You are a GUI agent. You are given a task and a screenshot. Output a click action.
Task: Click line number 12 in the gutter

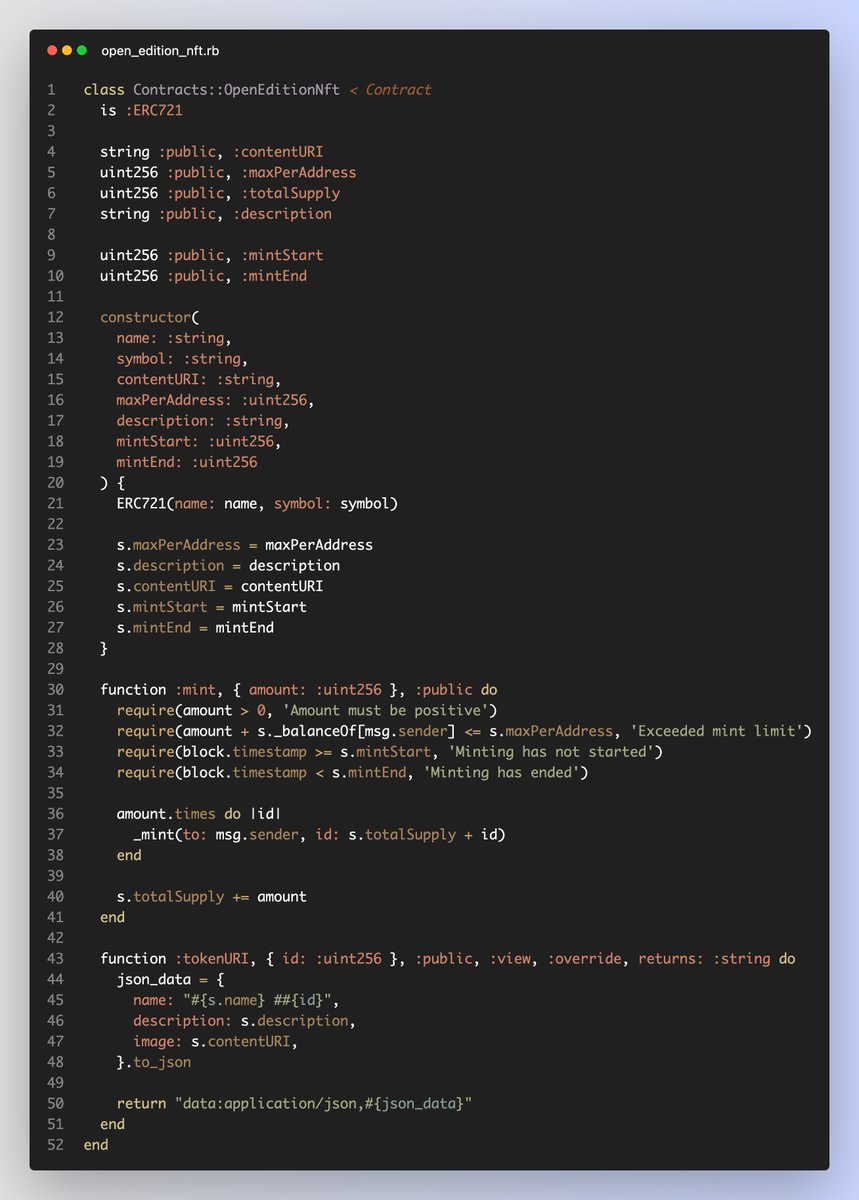tap(55, 317)
